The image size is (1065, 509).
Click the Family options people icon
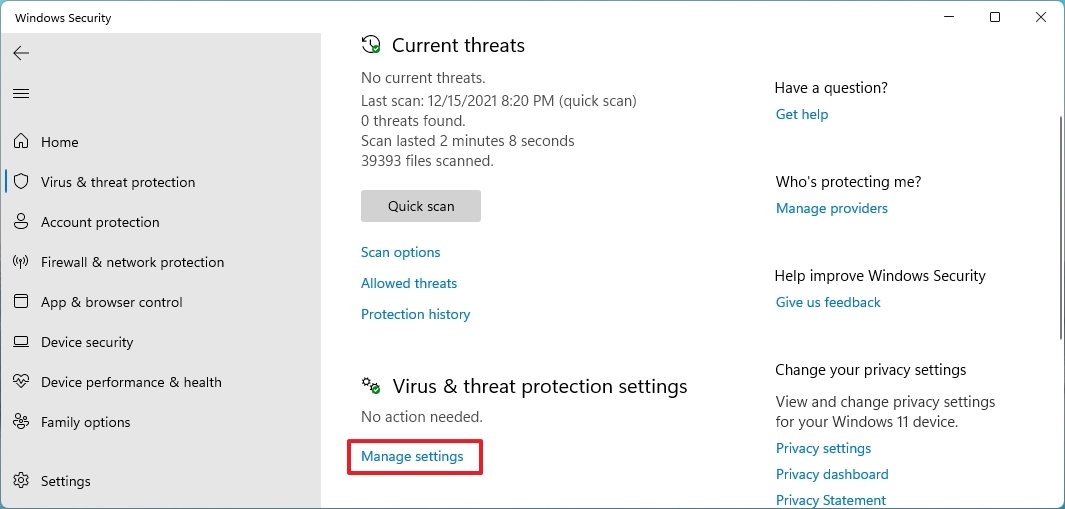pos(22,422)
